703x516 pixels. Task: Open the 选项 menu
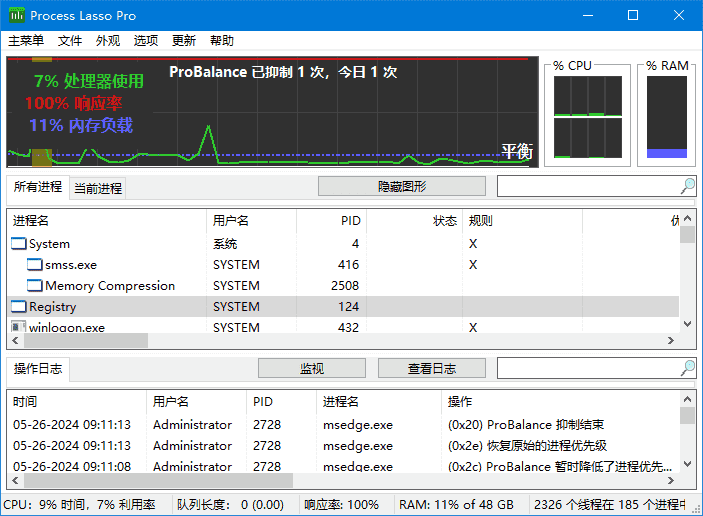tap(146, 41)
